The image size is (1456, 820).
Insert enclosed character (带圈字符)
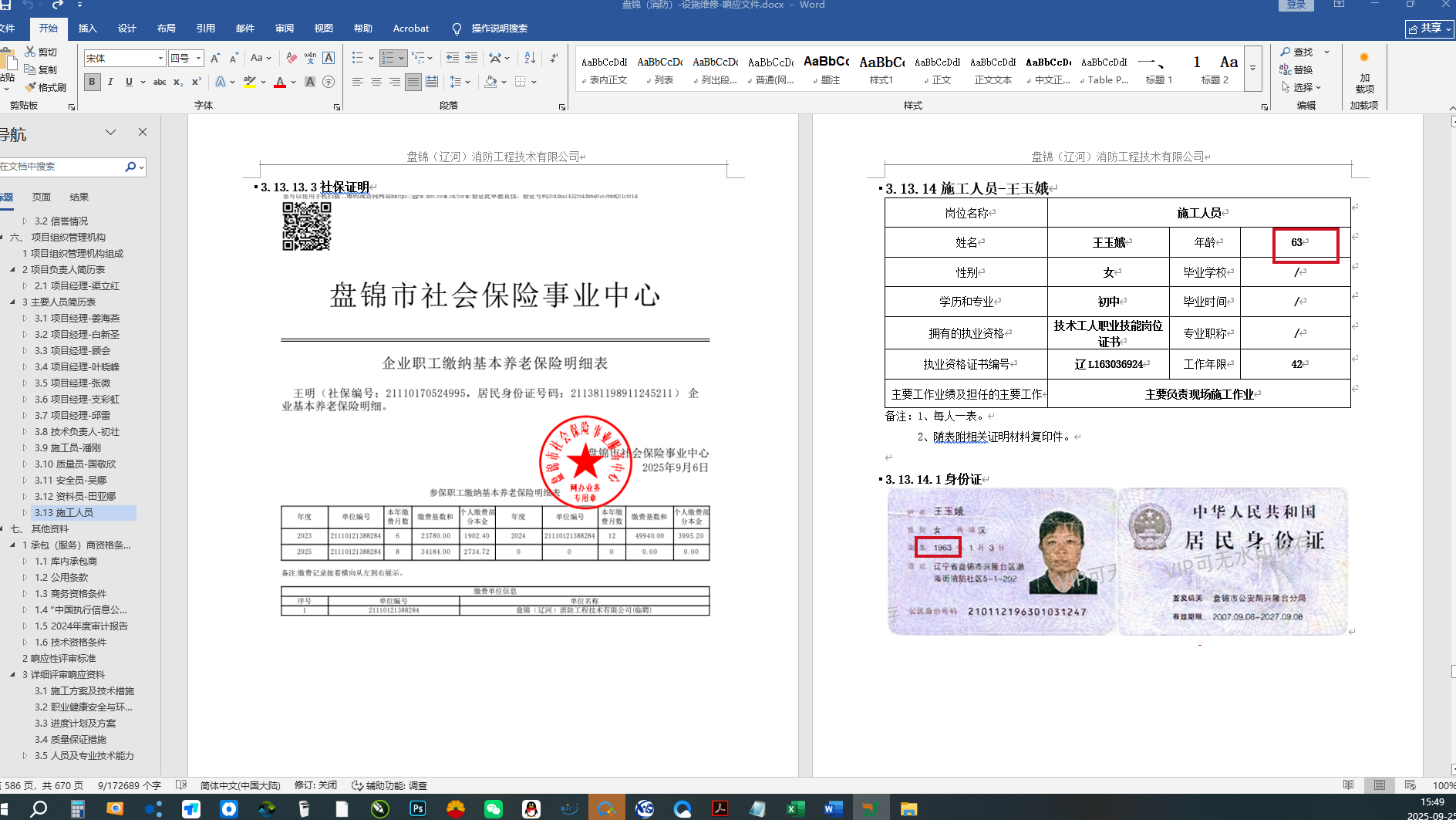[329, 82]
